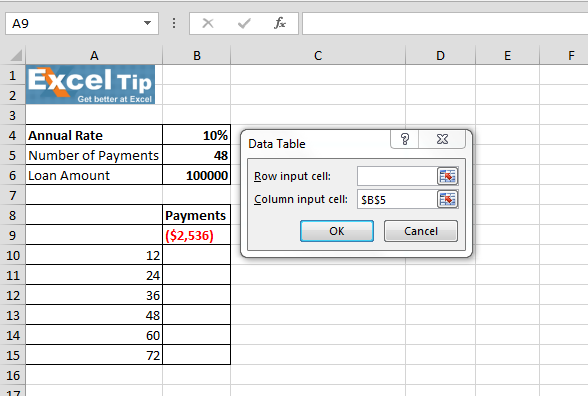The image size is (588, 396).
Task: Select the red ($2,536) cell
Action: [196, 235]
